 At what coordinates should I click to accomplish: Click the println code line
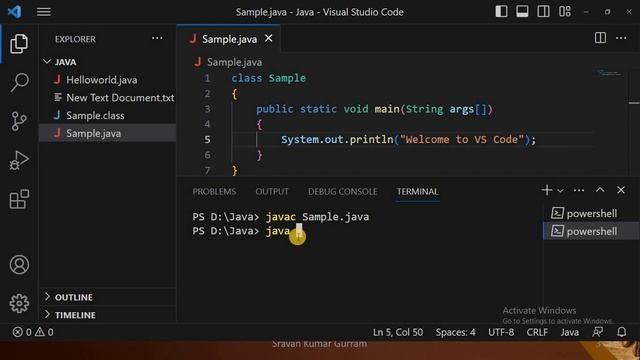(x=408, y=140)
